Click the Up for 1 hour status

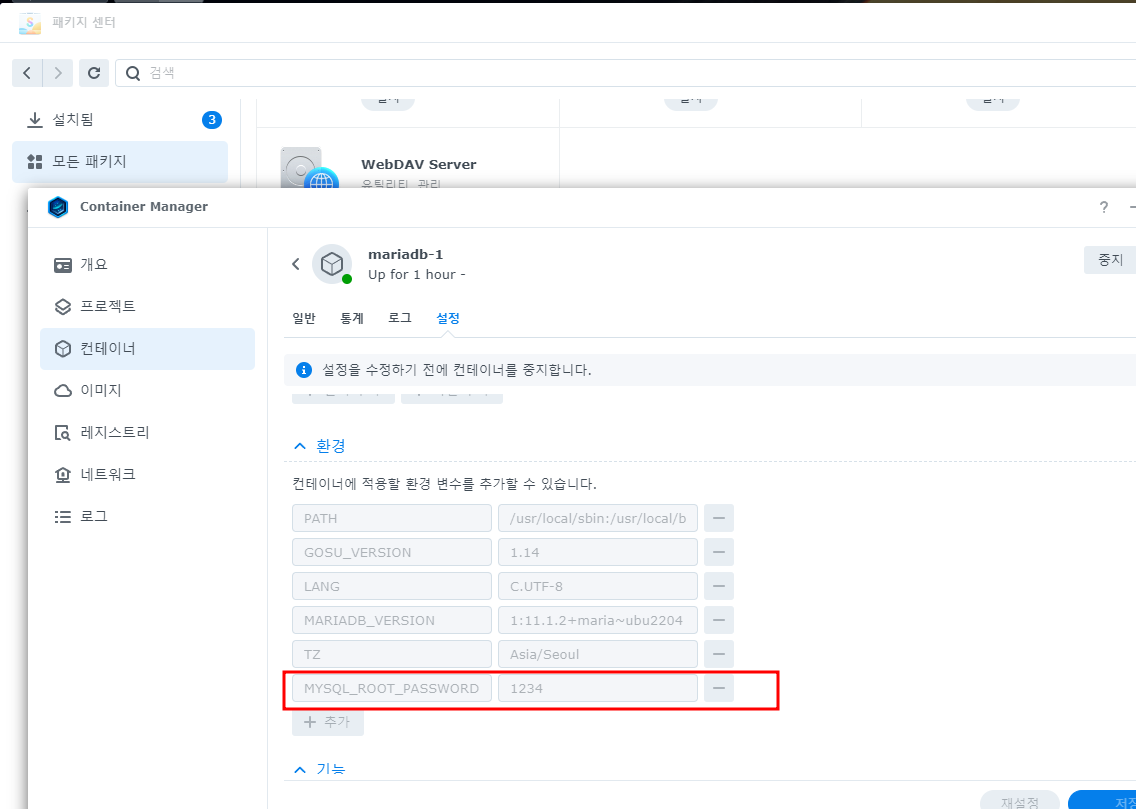click(417, 275)
